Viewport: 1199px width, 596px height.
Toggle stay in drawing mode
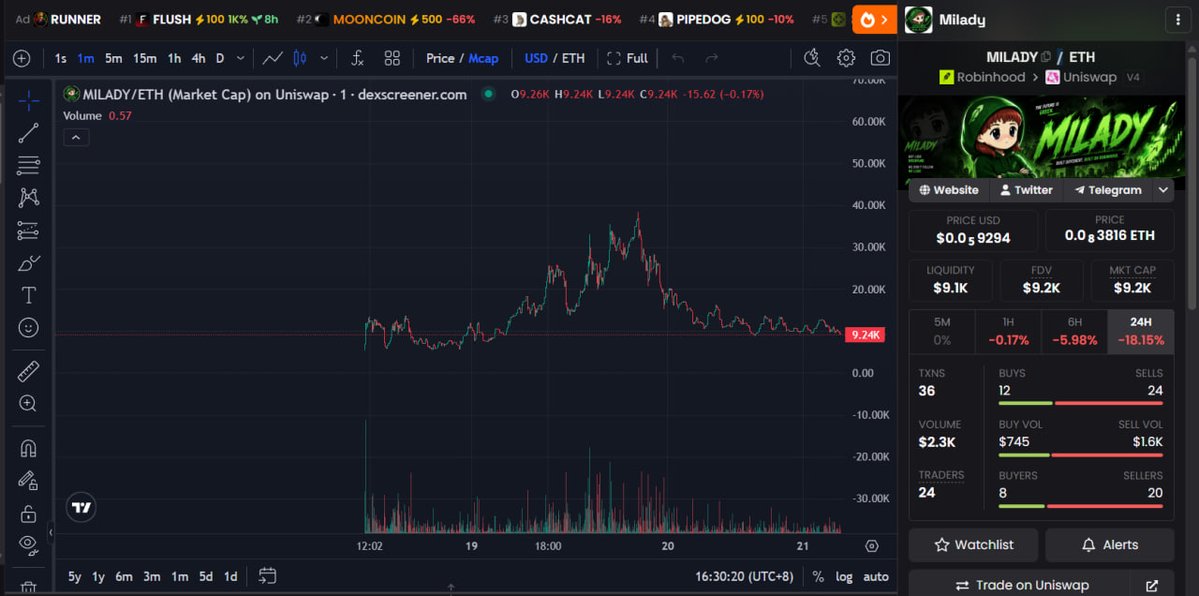tap(28, 480)
